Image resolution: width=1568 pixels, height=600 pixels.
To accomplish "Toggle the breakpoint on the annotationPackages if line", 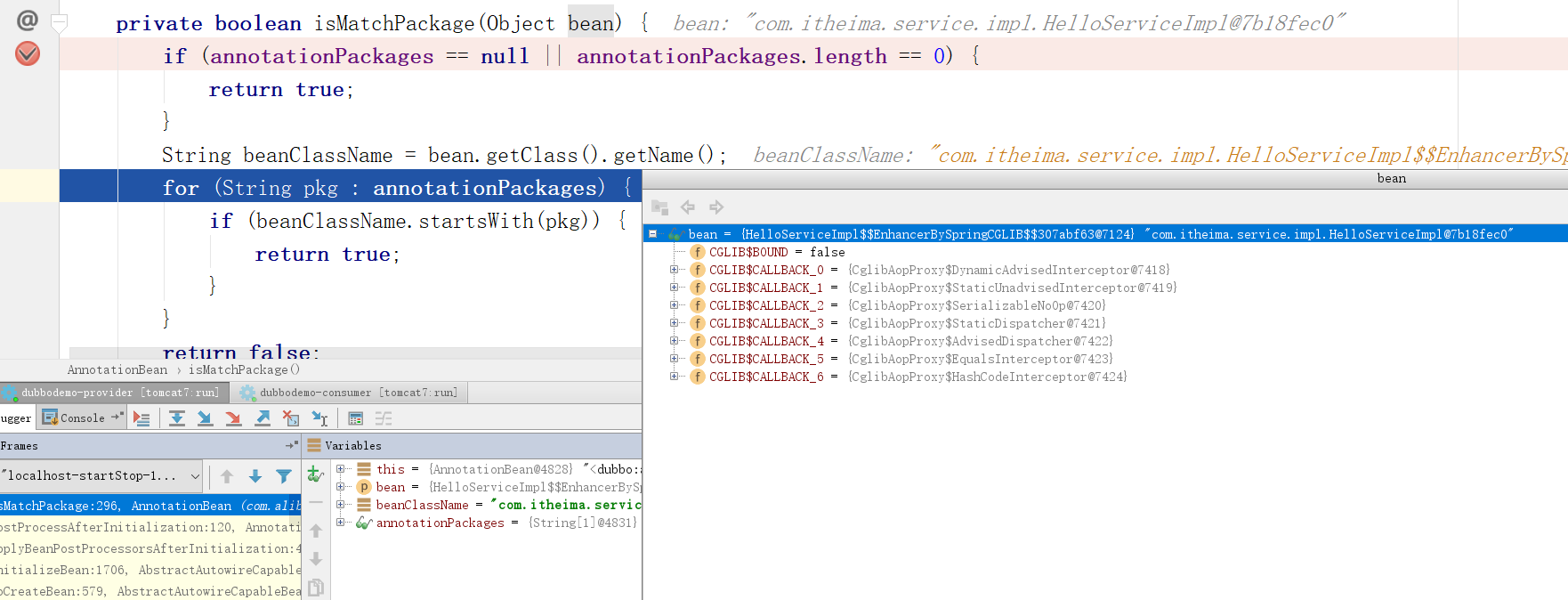I will pos(28,54).
